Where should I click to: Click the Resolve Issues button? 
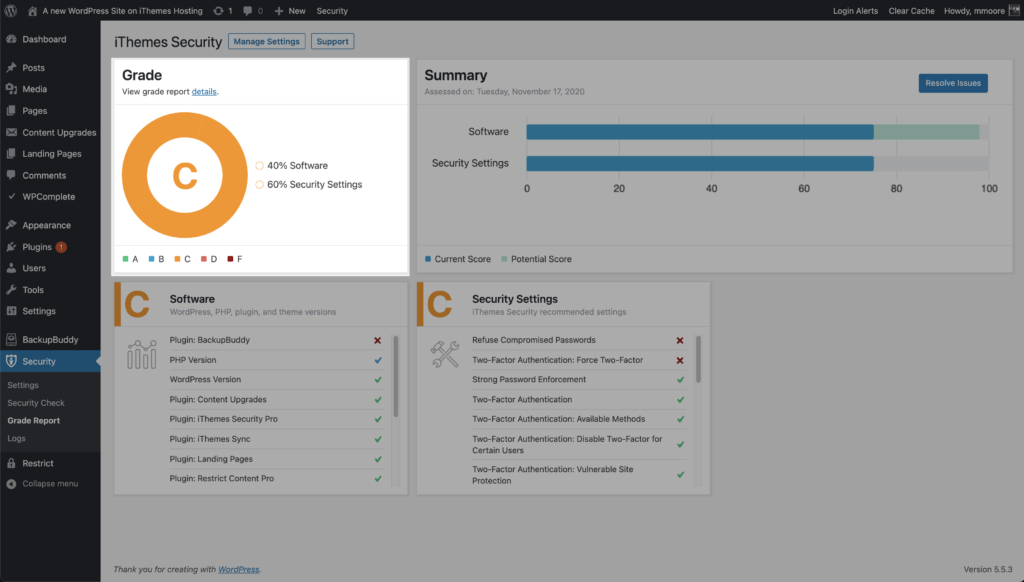[953, 83]
